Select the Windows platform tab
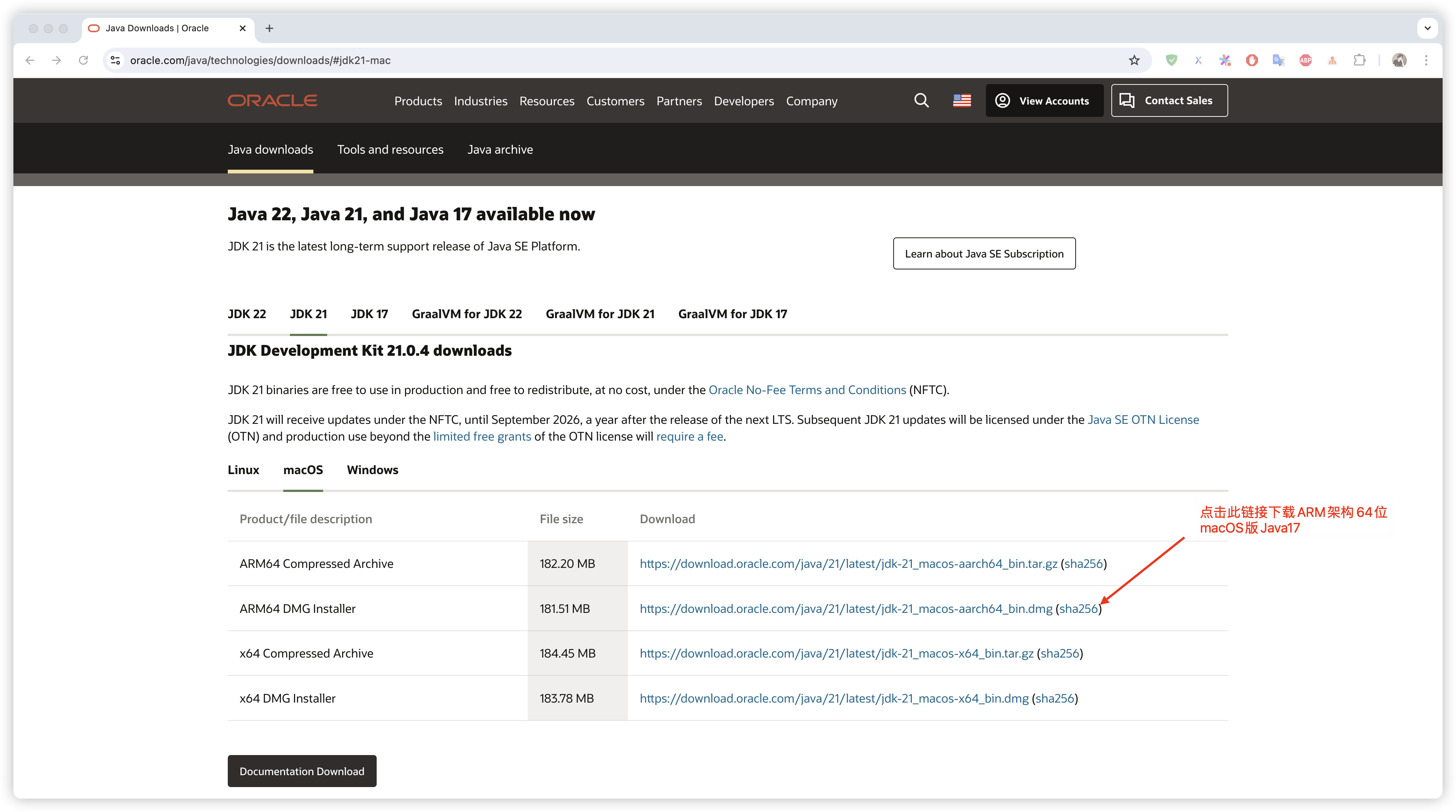This screenshot has height=812, width=1456. 373,470
